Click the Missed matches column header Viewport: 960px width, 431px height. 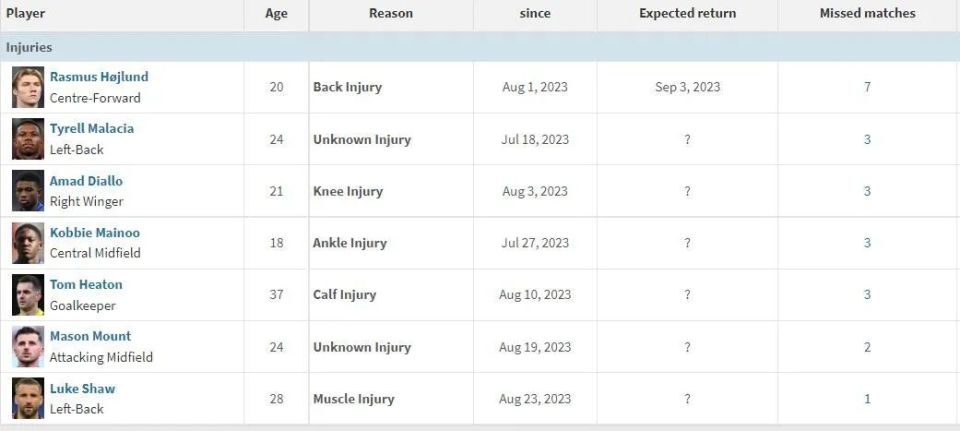[x=867, y=14]
